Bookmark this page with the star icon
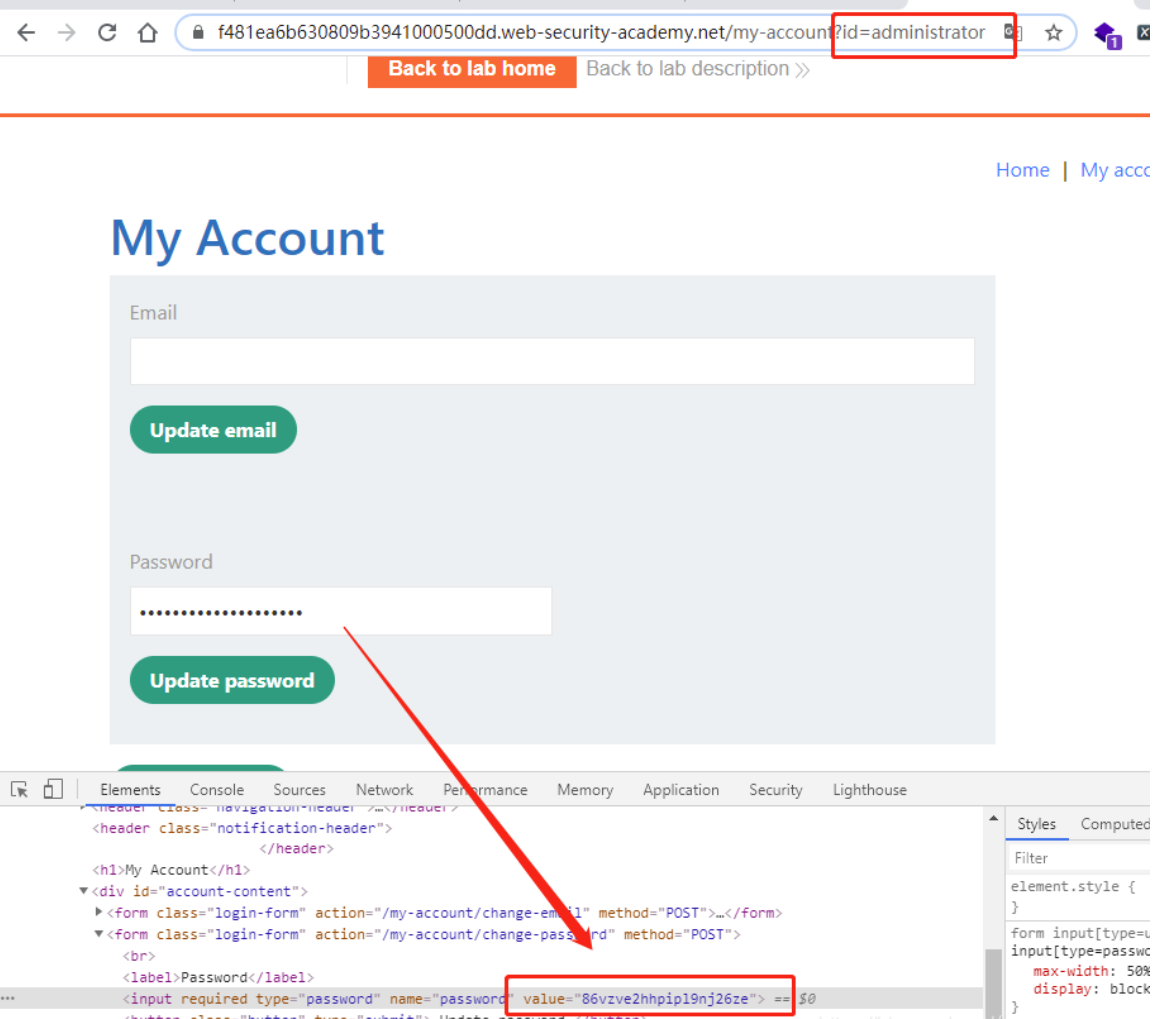 (1053, 33)
